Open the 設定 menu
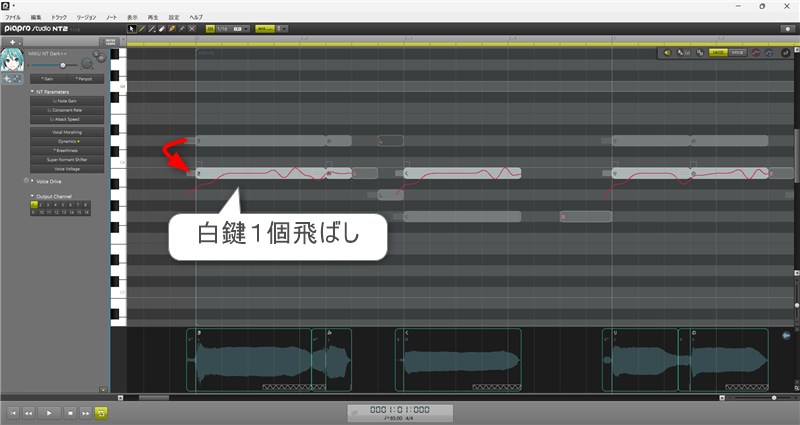This screenshot has width=800, height=425. pos(174,17)
